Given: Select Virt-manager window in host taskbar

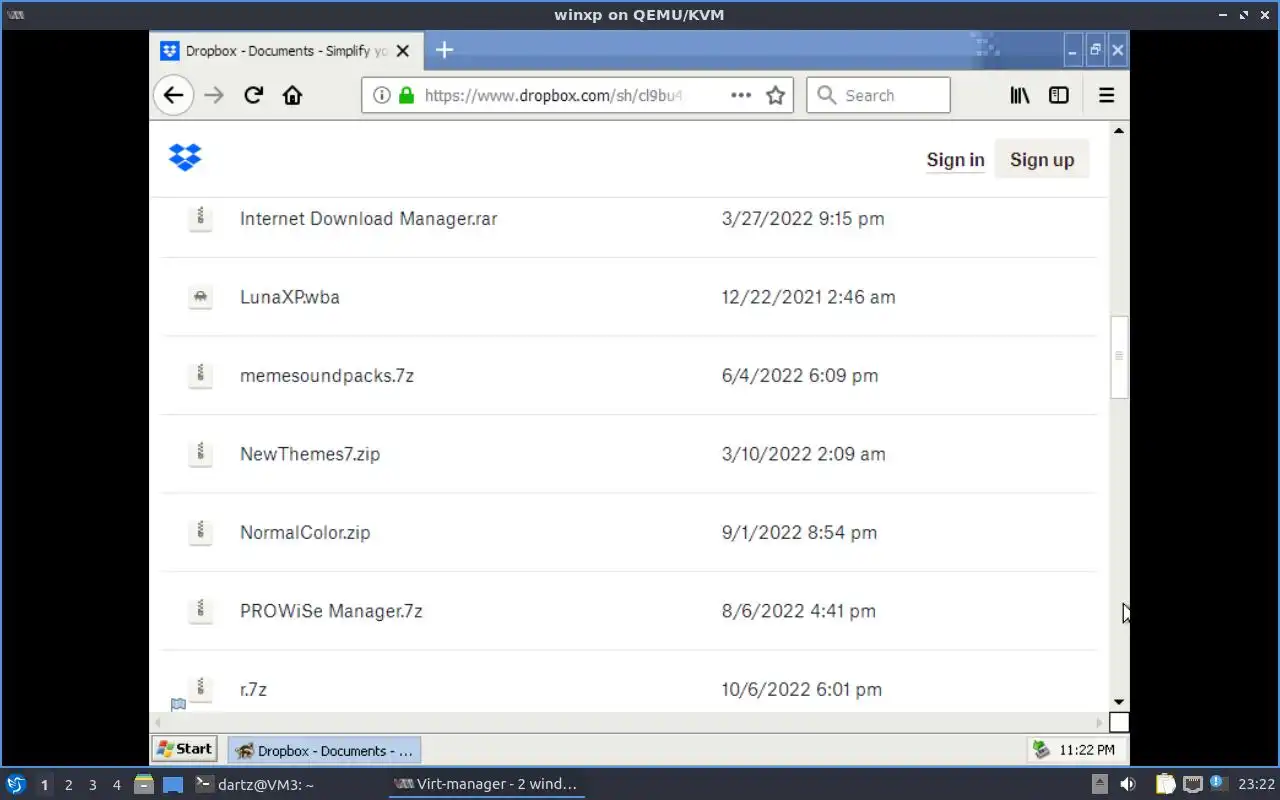Looking at the screenshot, I should coord(486,784).
